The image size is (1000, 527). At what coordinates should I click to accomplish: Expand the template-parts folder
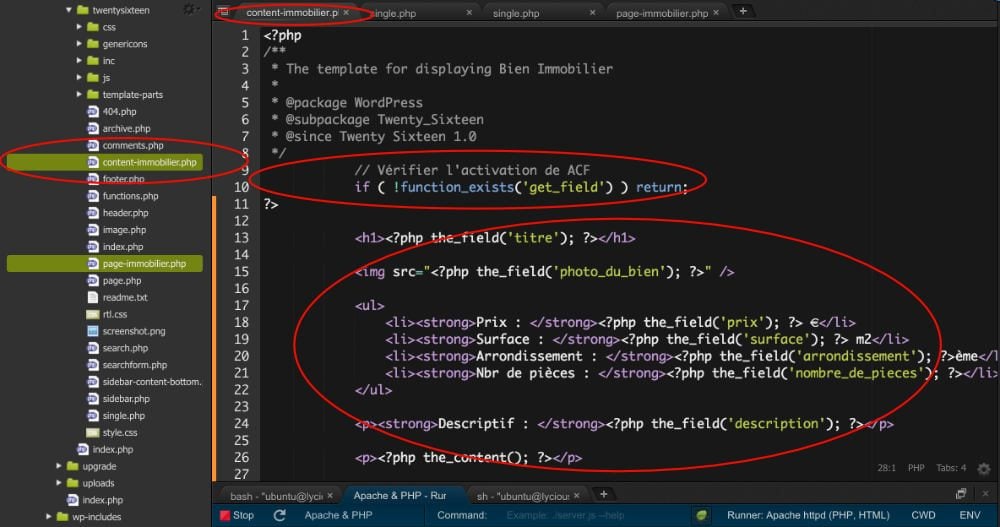[x=79, y=95]
